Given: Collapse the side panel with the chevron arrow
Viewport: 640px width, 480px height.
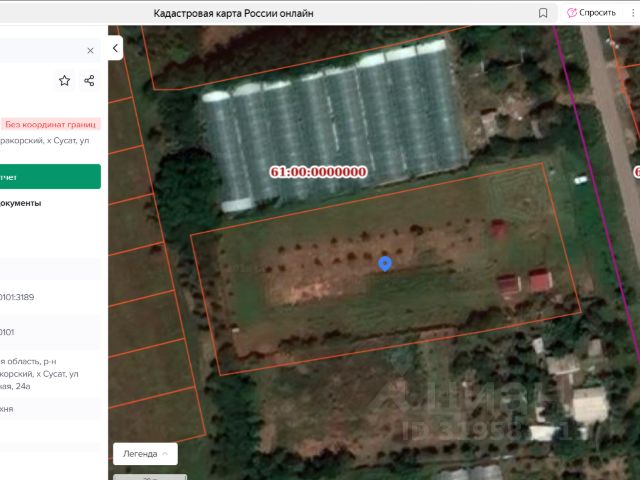Looking at the screenshot, I should tap(116, 48).
